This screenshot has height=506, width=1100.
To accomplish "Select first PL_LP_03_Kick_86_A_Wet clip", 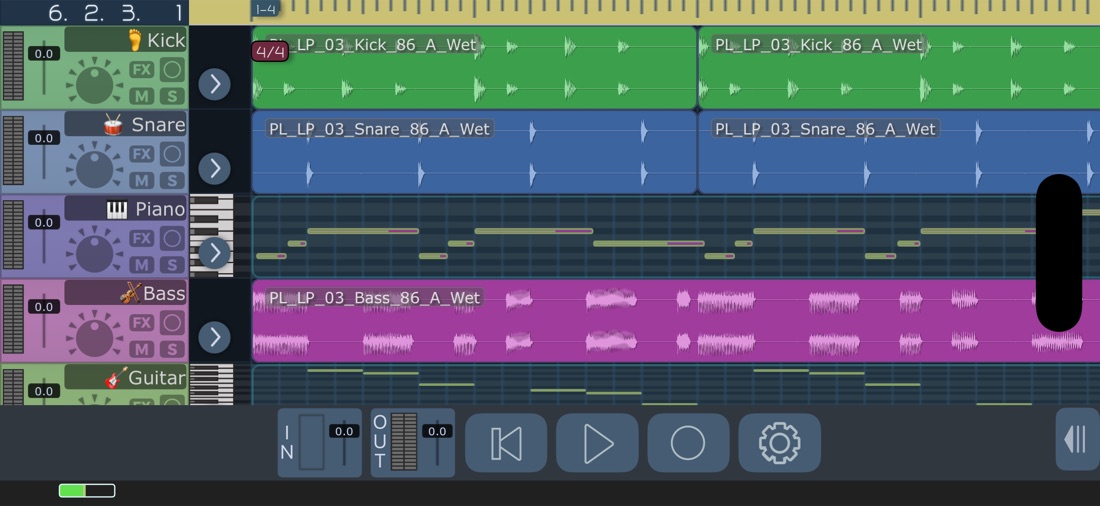I will point(474,67).
